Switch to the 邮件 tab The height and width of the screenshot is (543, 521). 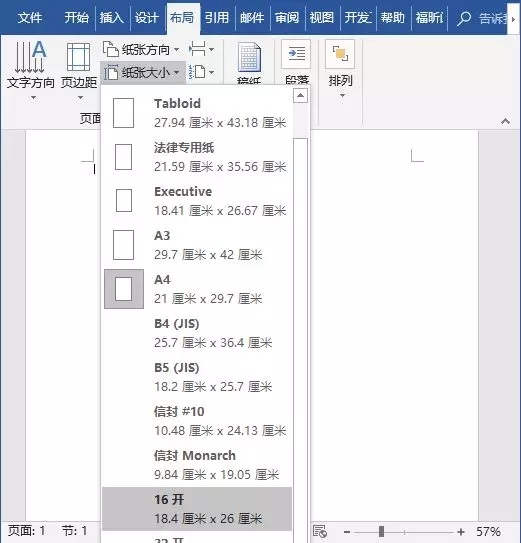(x=252, y=17)
